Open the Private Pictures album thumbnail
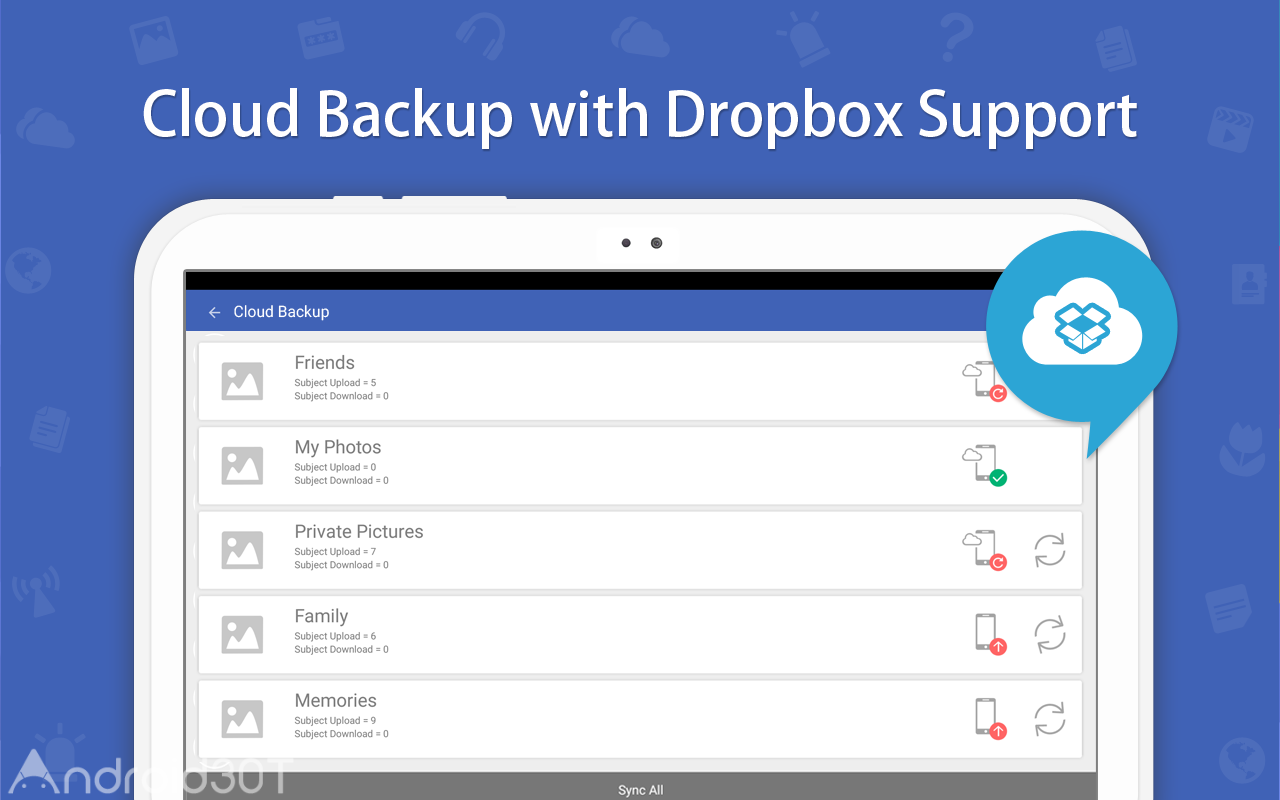This screenshot has width=1280, height=800. [x=242, y=550]
